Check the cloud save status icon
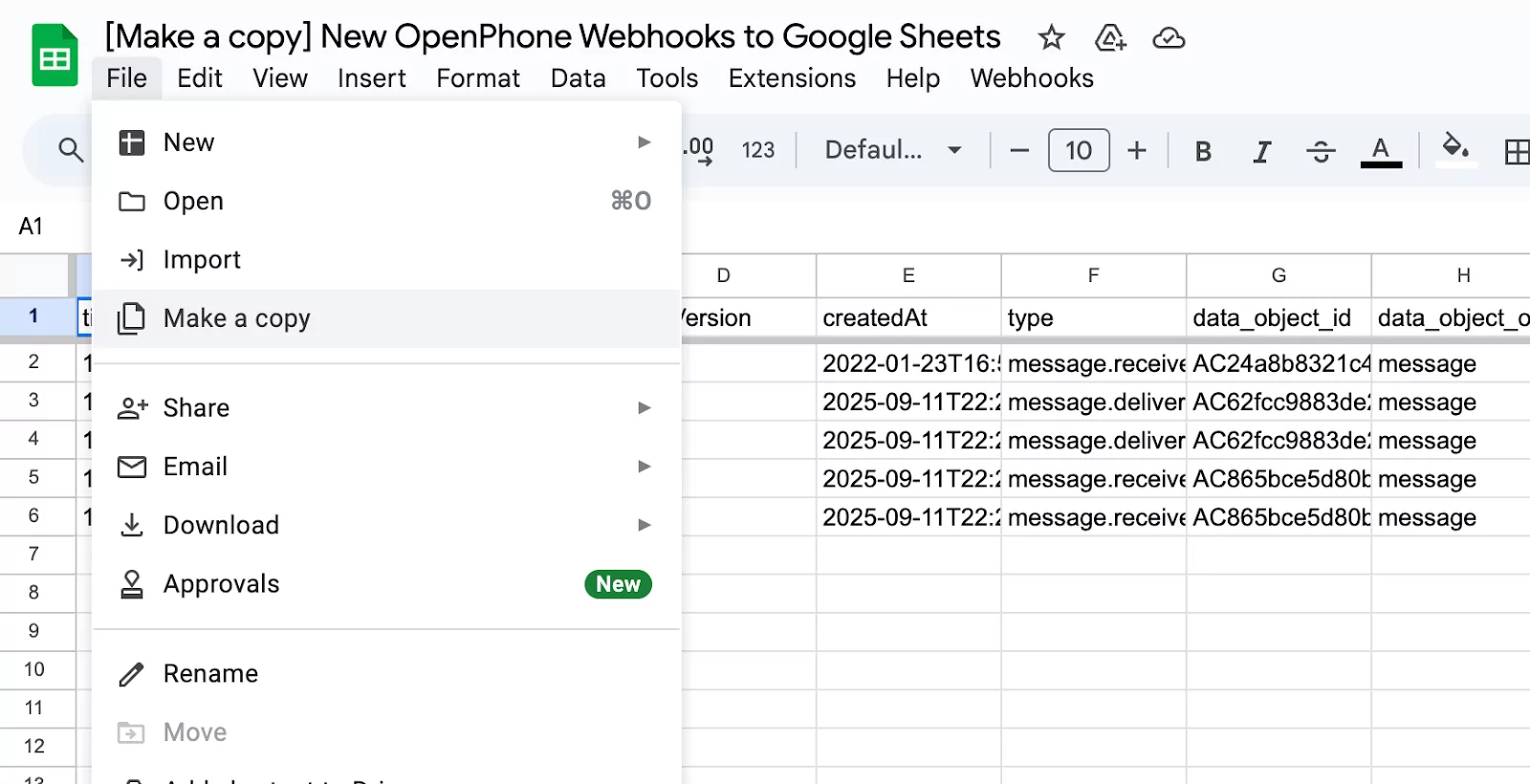This screenshot has width=1530, height=784. point(1169,37)
